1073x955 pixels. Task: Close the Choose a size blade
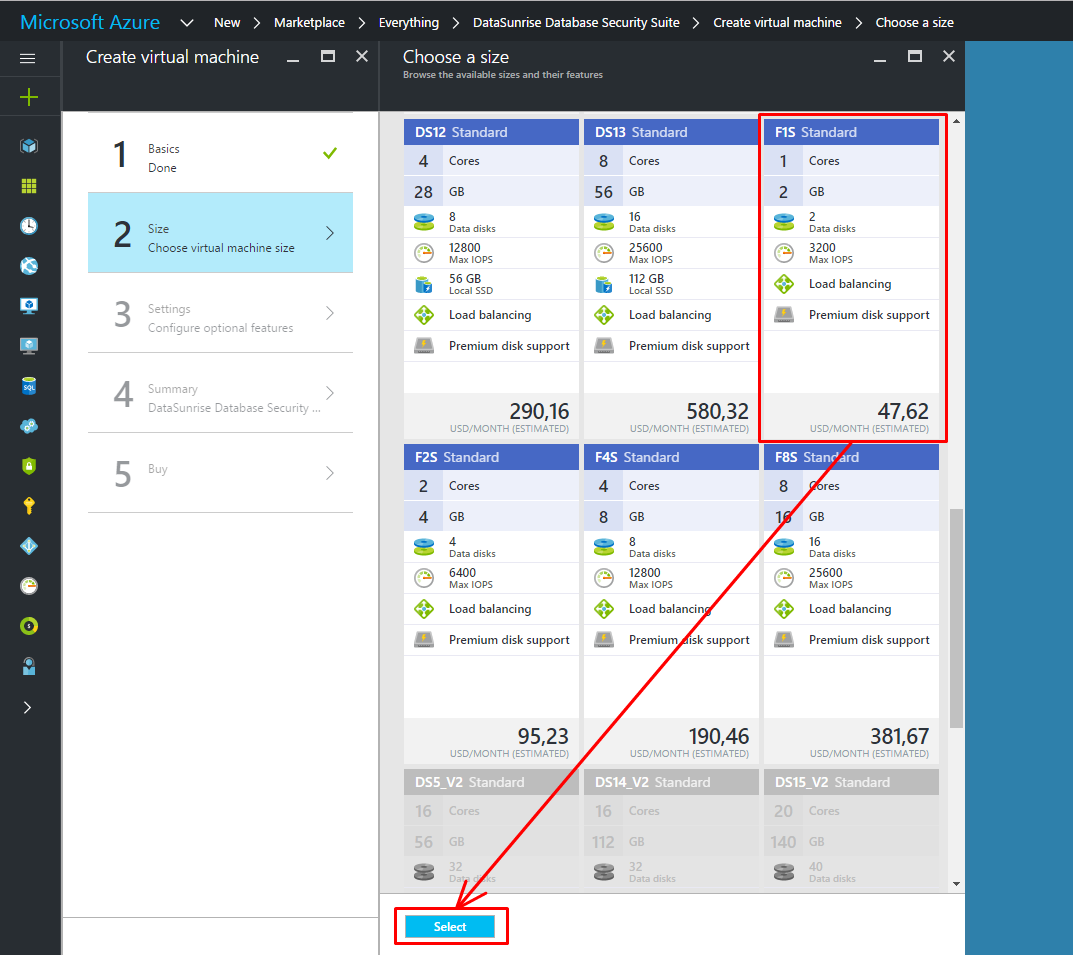[x=948, y=57]
